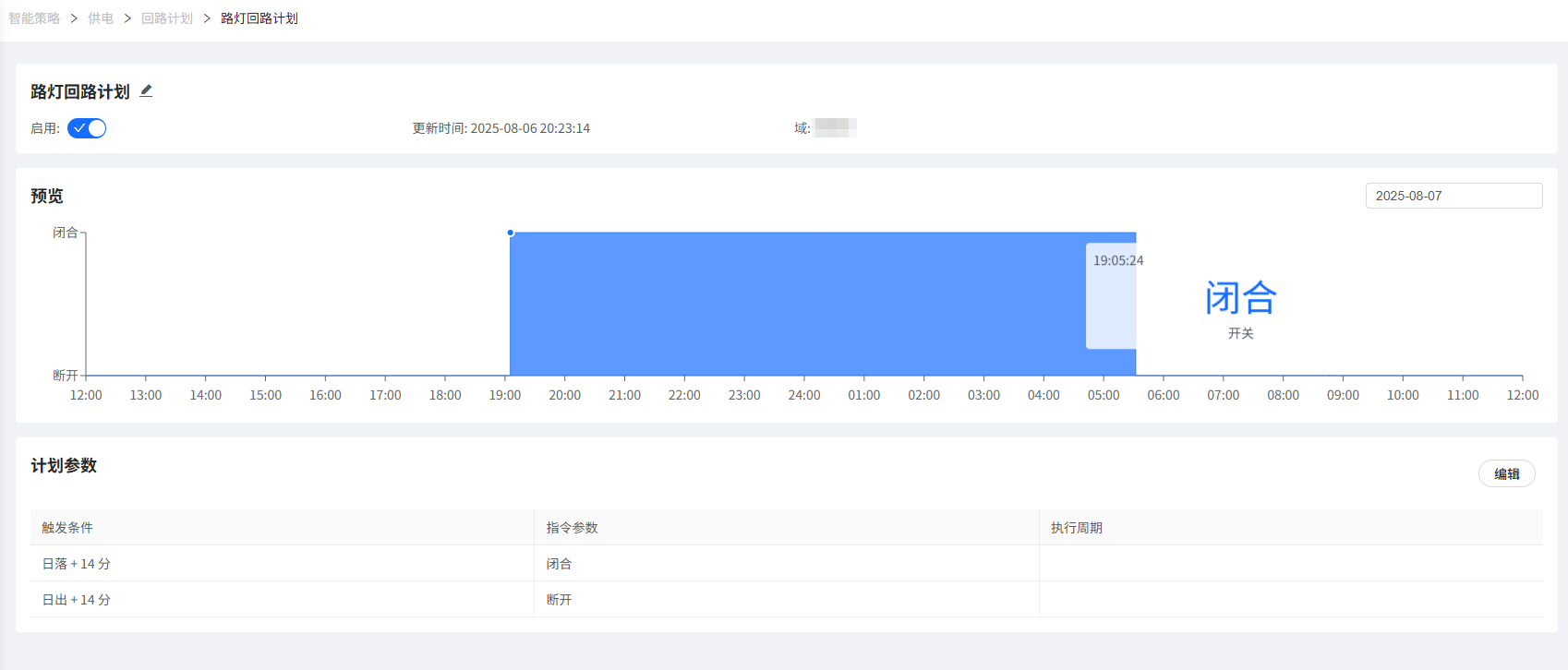This screenshot has height=670, width=1568.
Task: Click the 开关 label under 闭合 status
Action: point(1241,333)
